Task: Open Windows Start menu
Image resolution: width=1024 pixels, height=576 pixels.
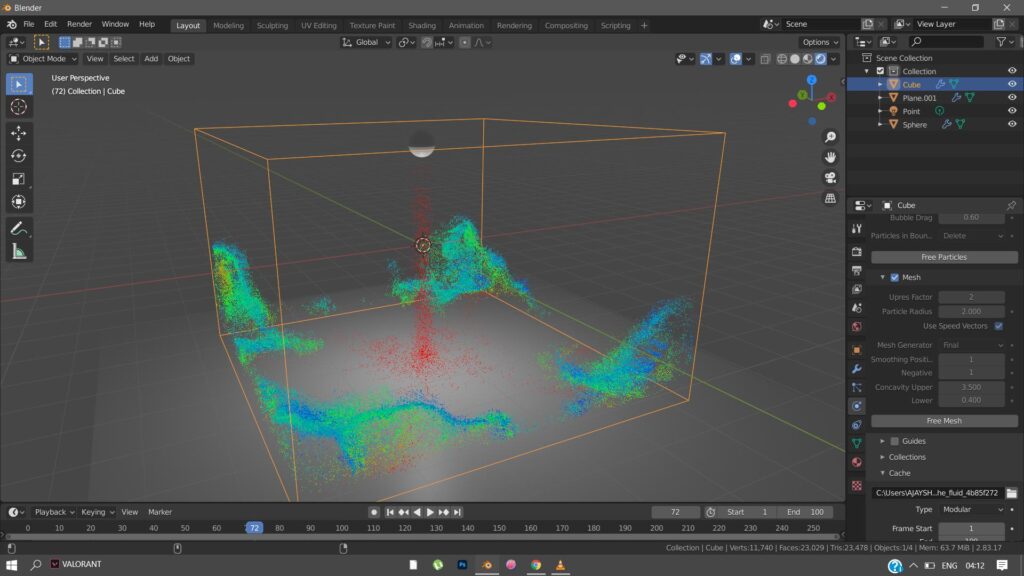Action: 12,565
